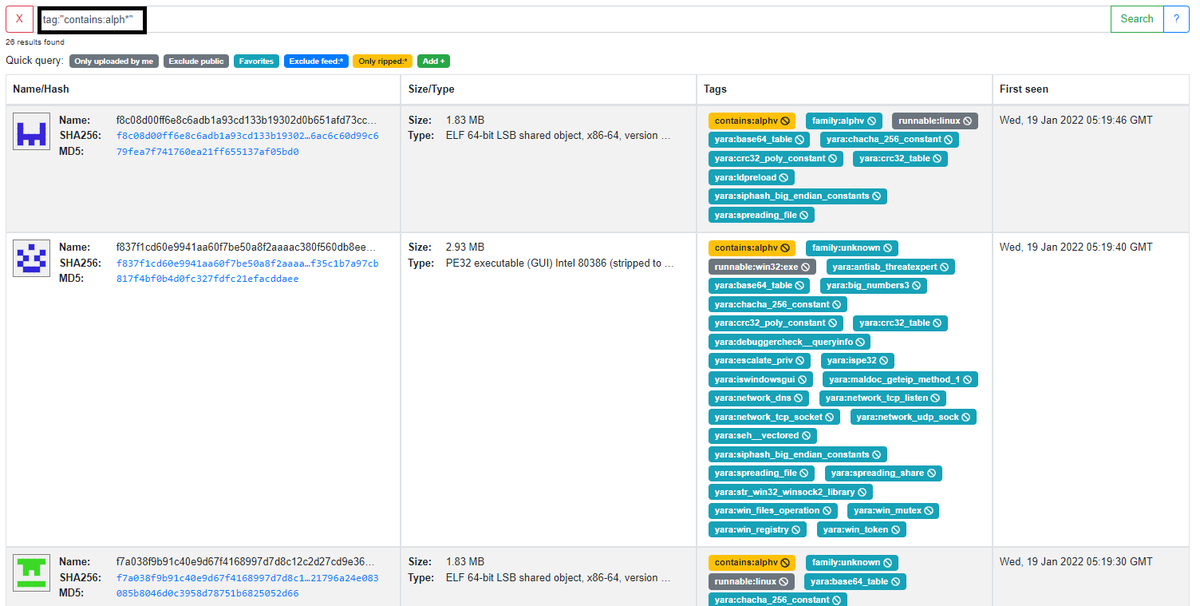
Task: Filter by yara:spreading_share tag label
Action: 877,473
